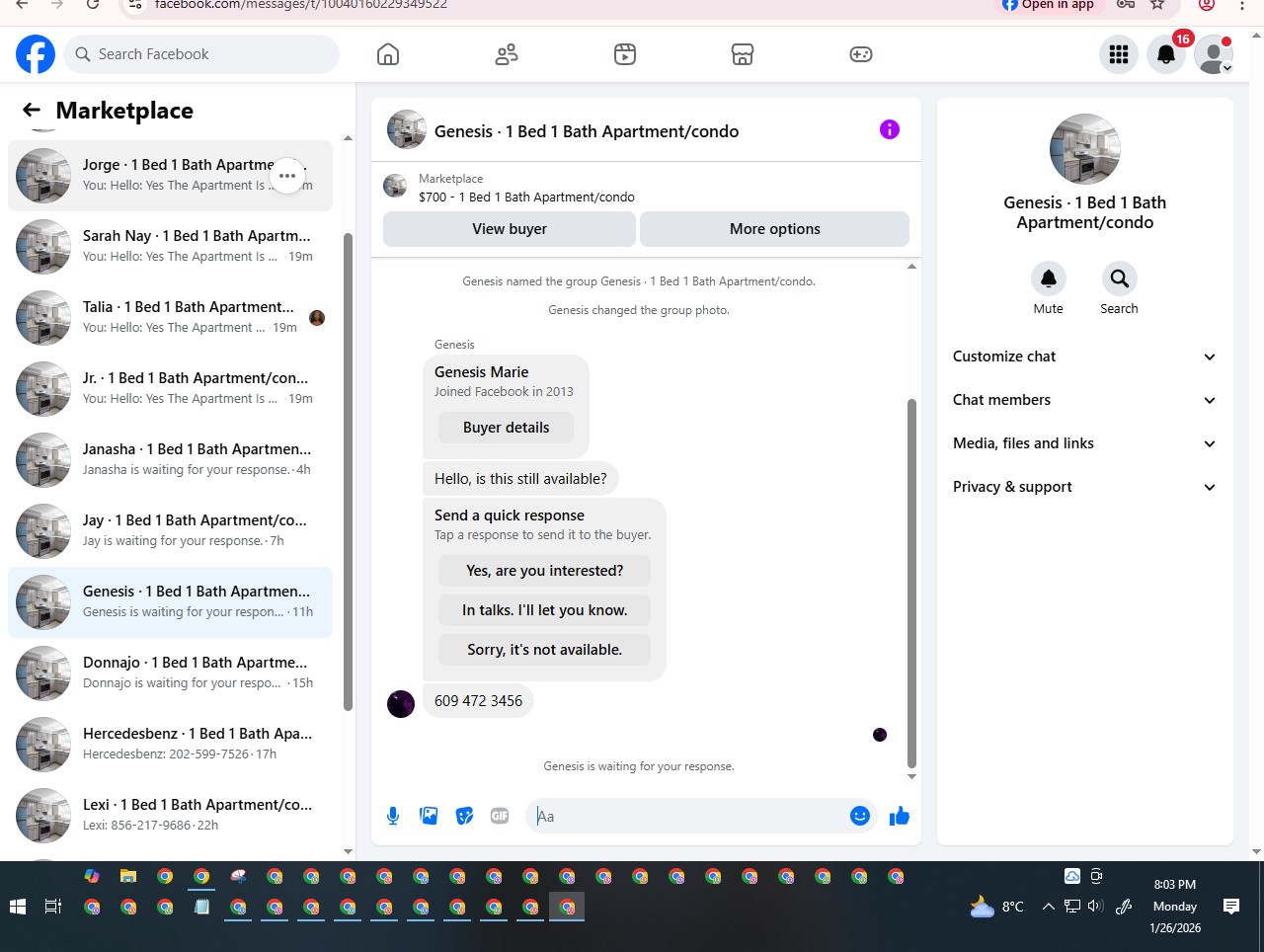
Task: Open notifications bell with 16 badge
Action: pos(1166,54)
